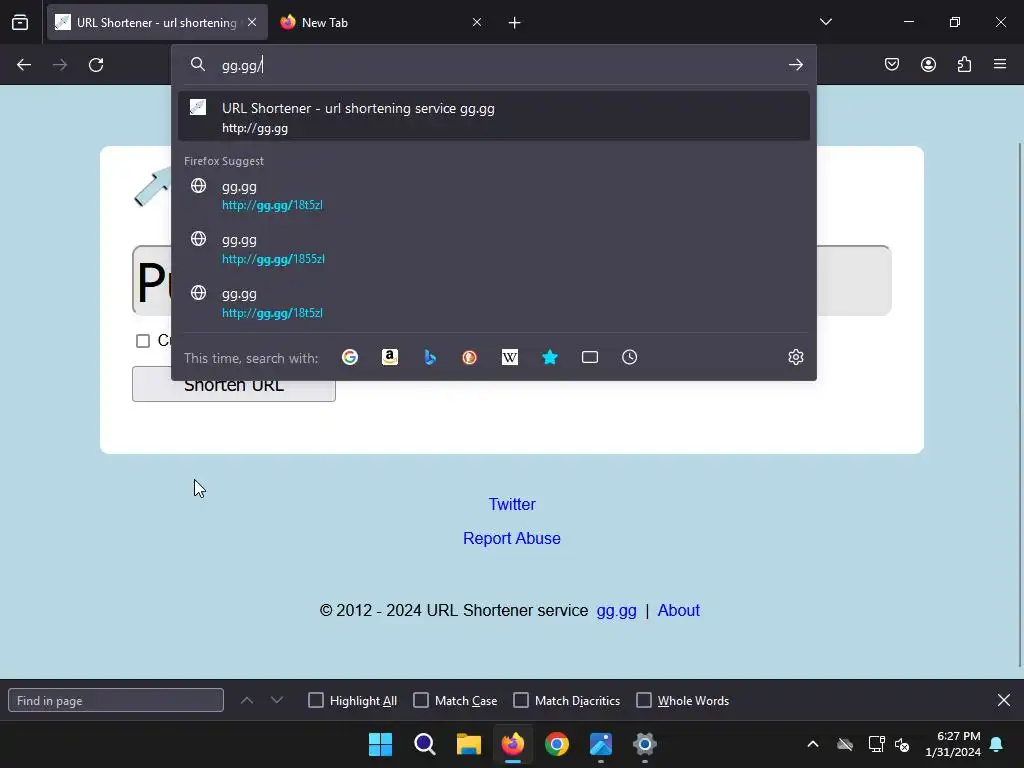1024x768 pixels.
Task: Enable Highlight All checkbox
Action: 315,700
